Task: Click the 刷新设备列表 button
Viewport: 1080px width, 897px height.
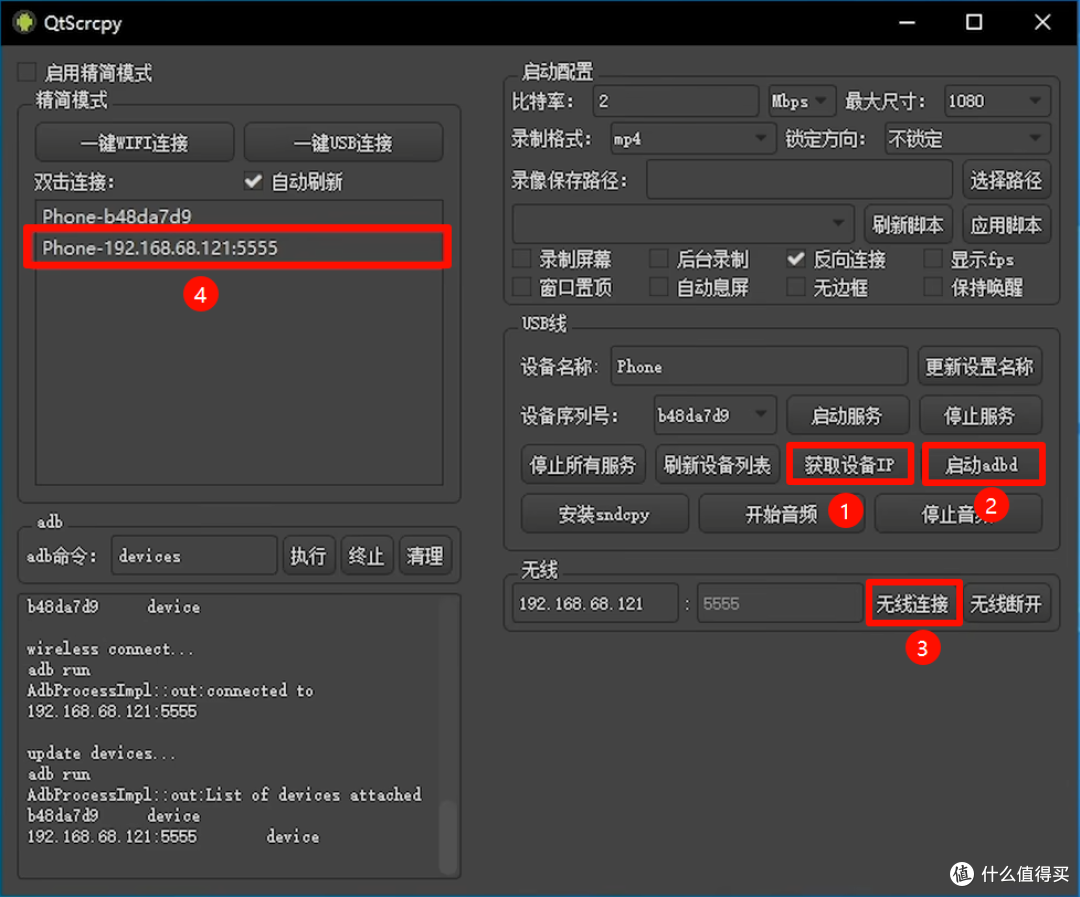Action: [716, 465]
